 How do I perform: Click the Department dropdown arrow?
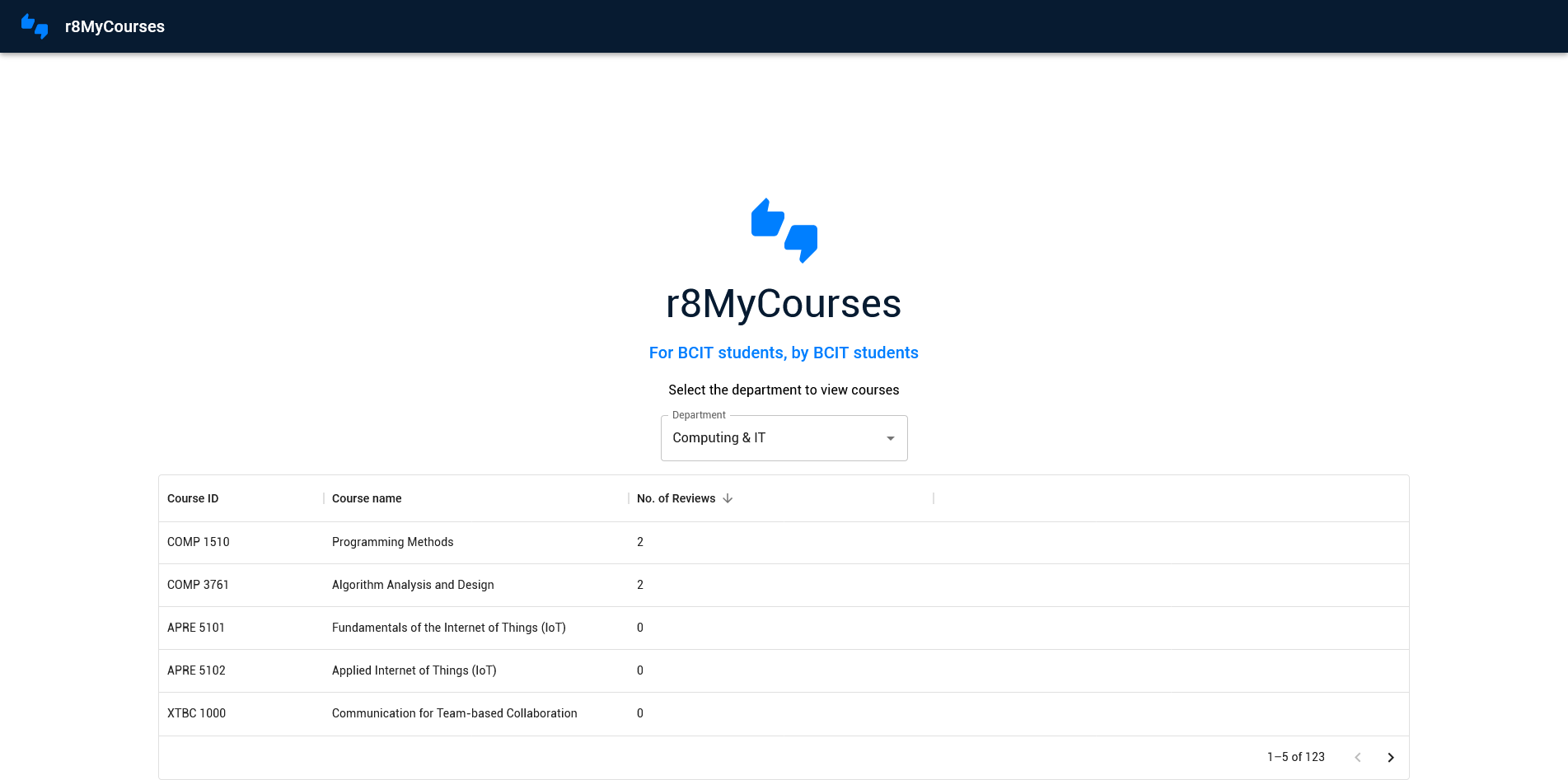(x=891, y=438)
